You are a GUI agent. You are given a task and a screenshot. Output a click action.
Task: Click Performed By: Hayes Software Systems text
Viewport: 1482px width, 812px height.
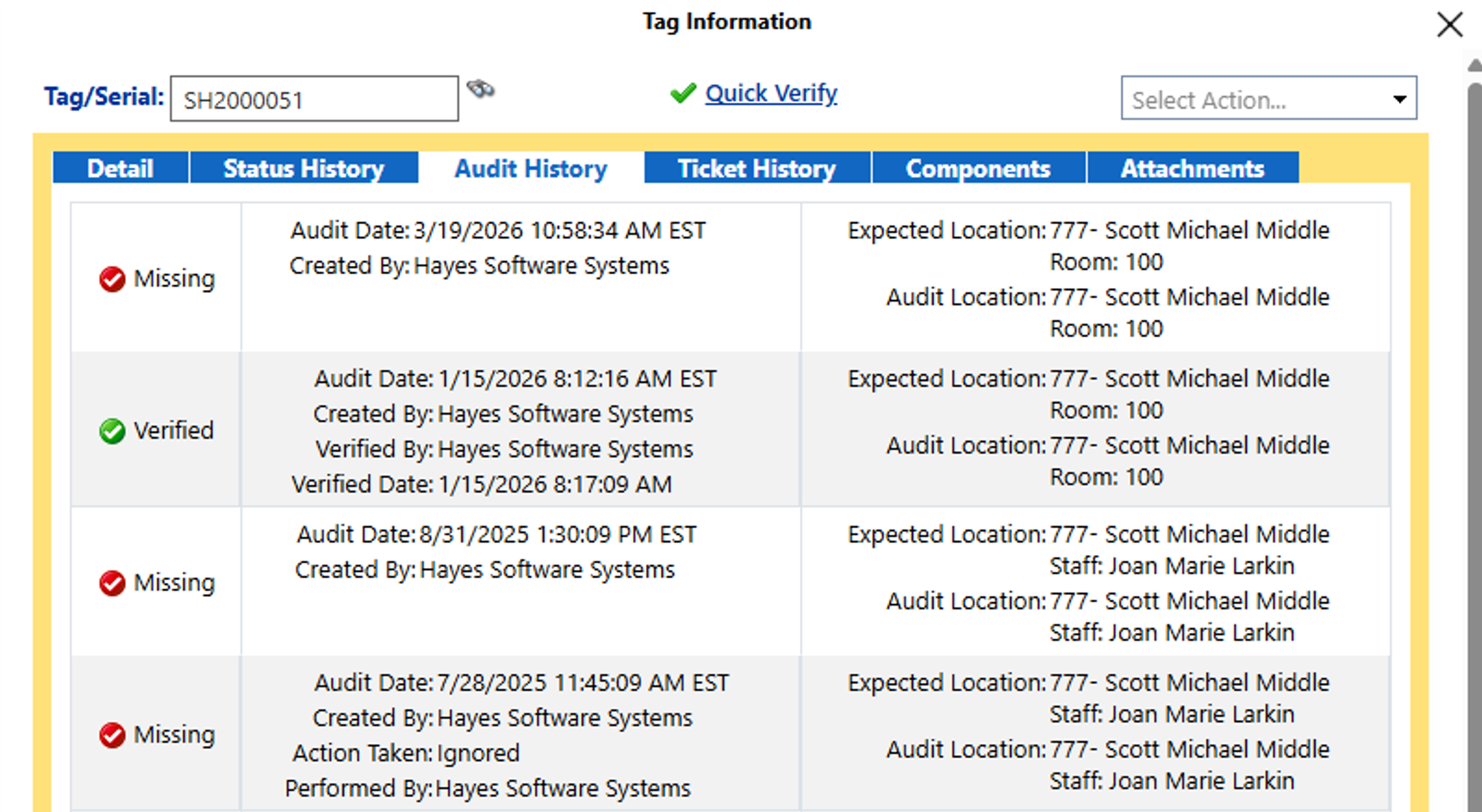488,788
